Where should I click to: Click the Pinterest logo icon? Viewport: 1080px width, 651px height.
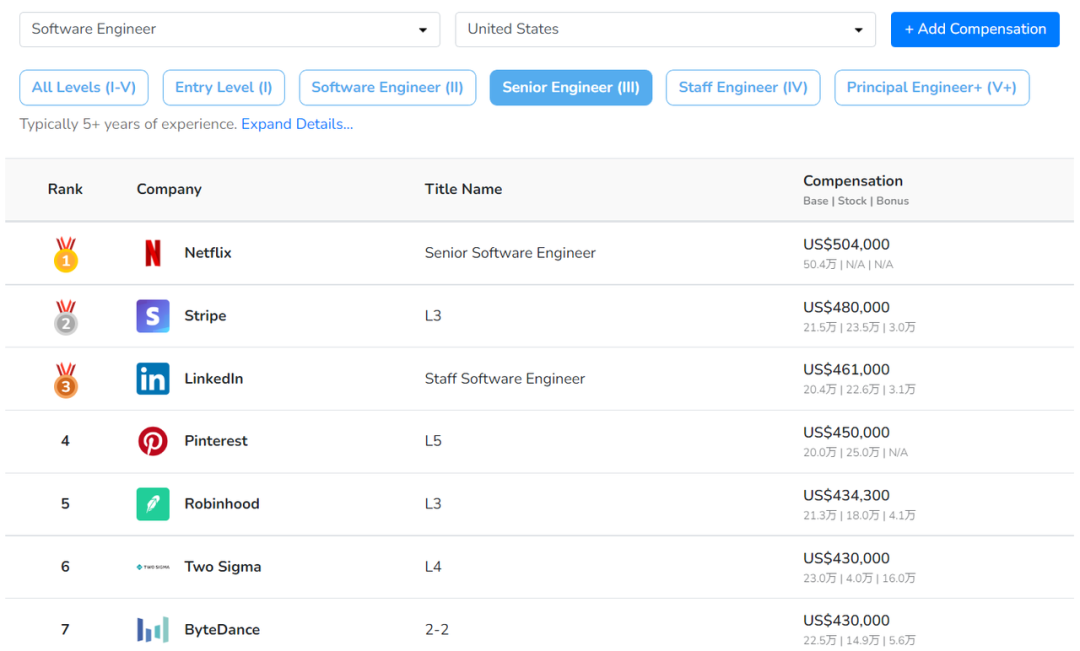[x=153, y=441]
